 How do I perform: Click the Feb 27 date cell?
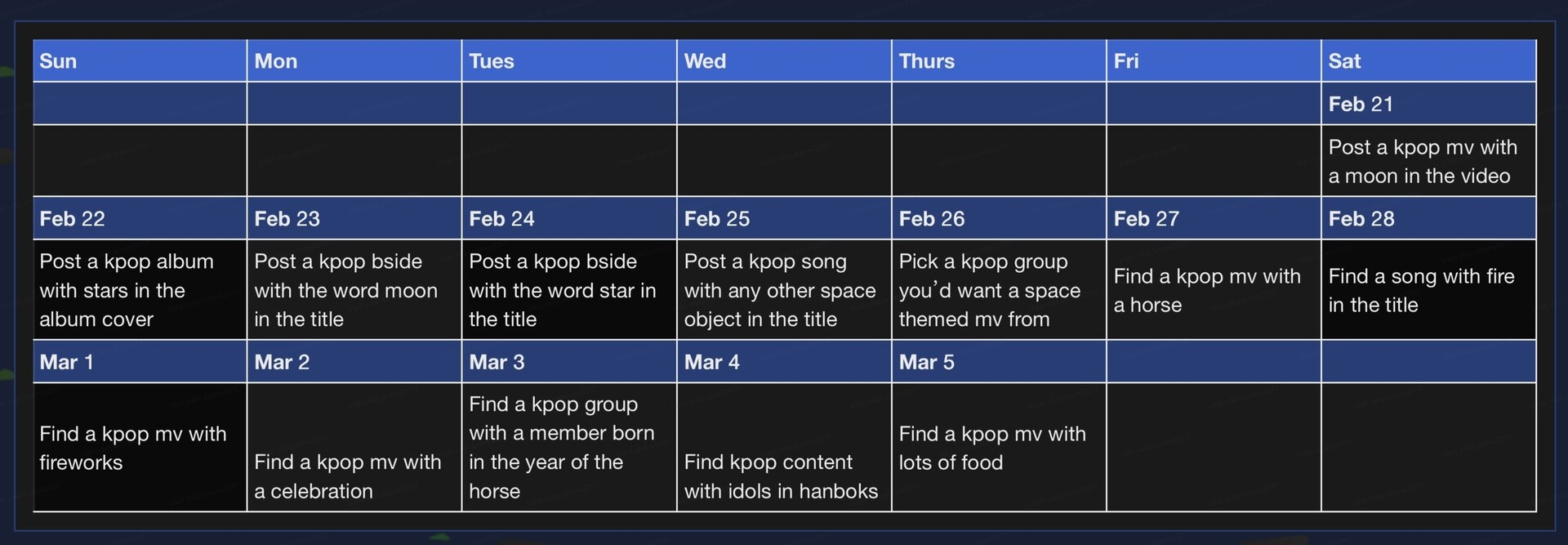(1214, 218)
